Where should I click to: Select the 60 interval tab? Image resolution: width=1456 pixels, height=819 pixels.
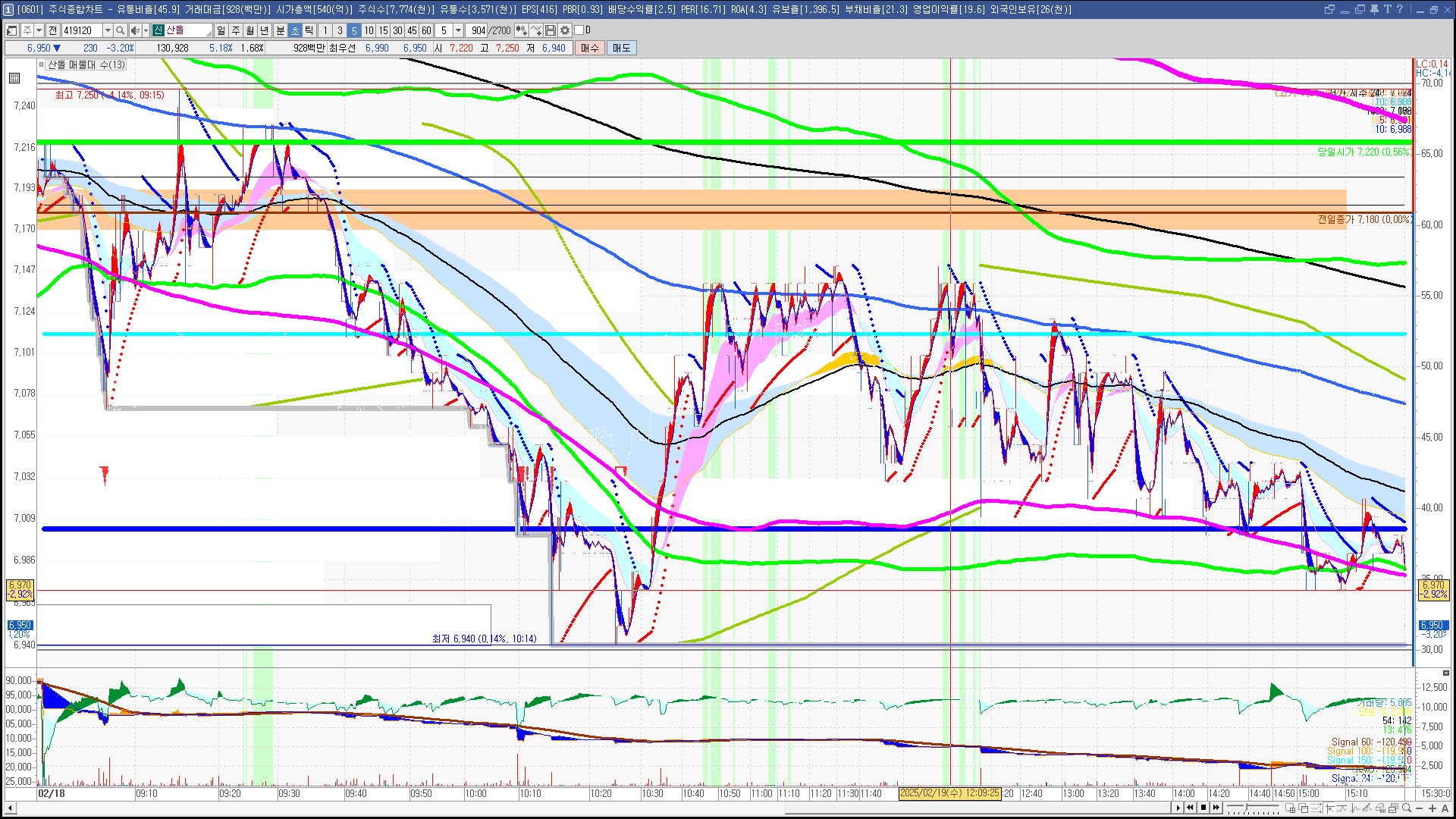tap(426, 30)
